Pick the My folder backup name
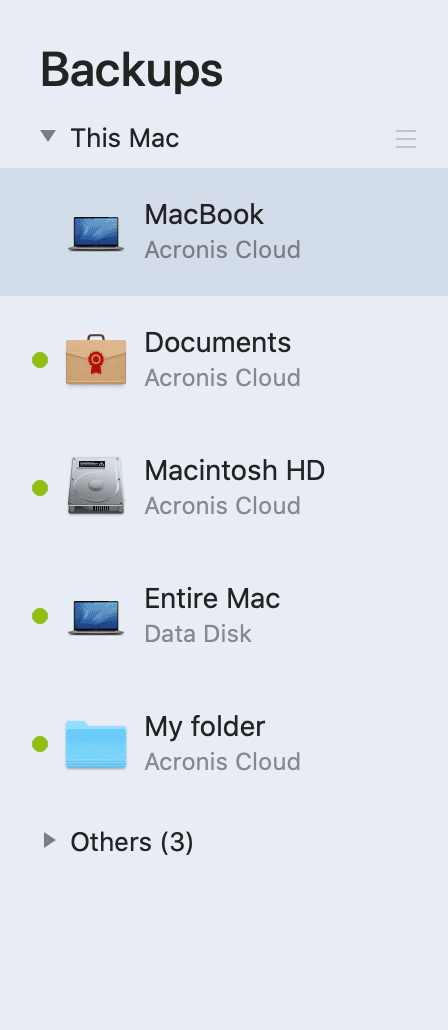The image size is (448, 1030). point(204,727)
